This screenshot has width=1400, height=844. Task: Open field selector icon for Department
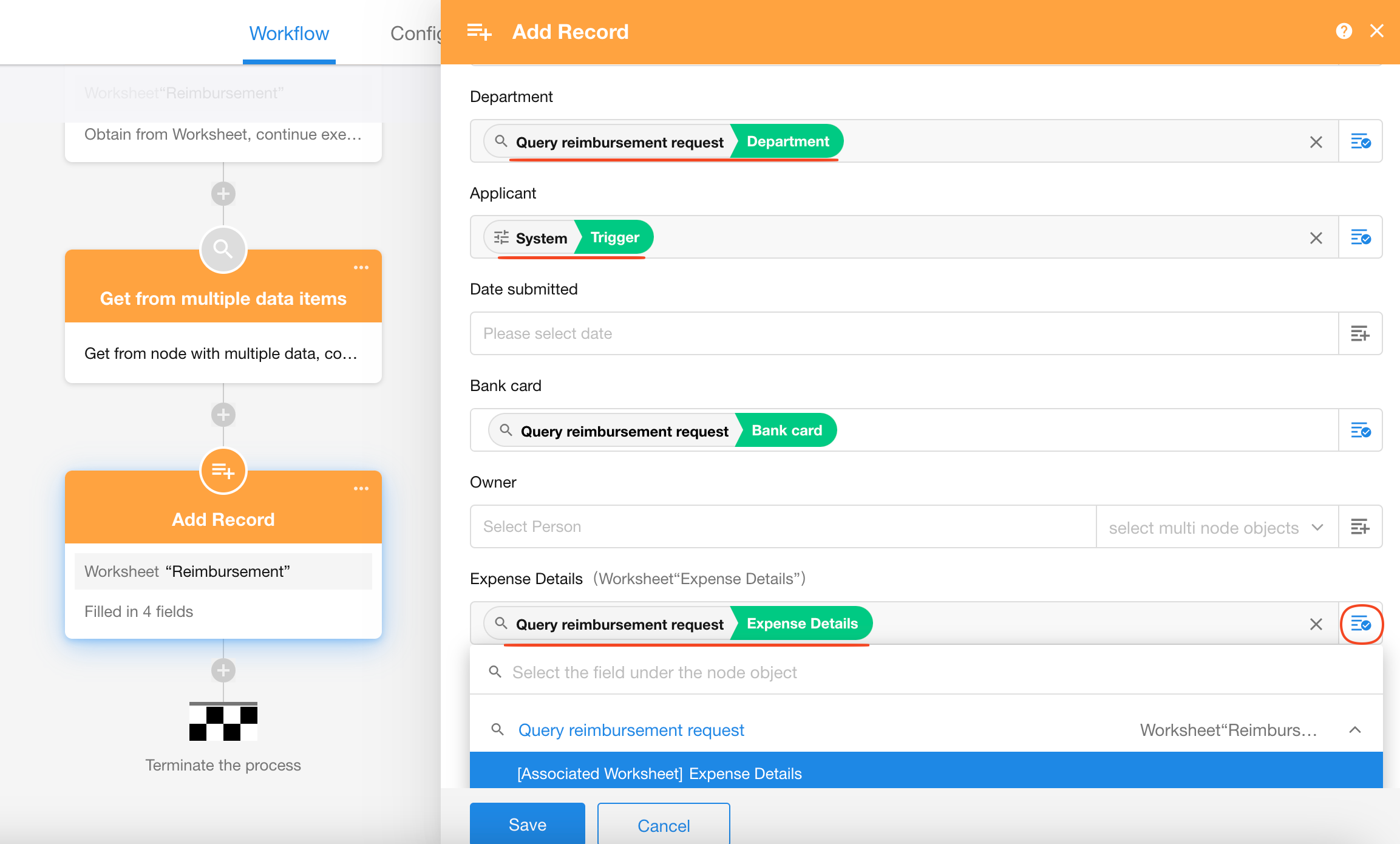(x=1360, y=141)
